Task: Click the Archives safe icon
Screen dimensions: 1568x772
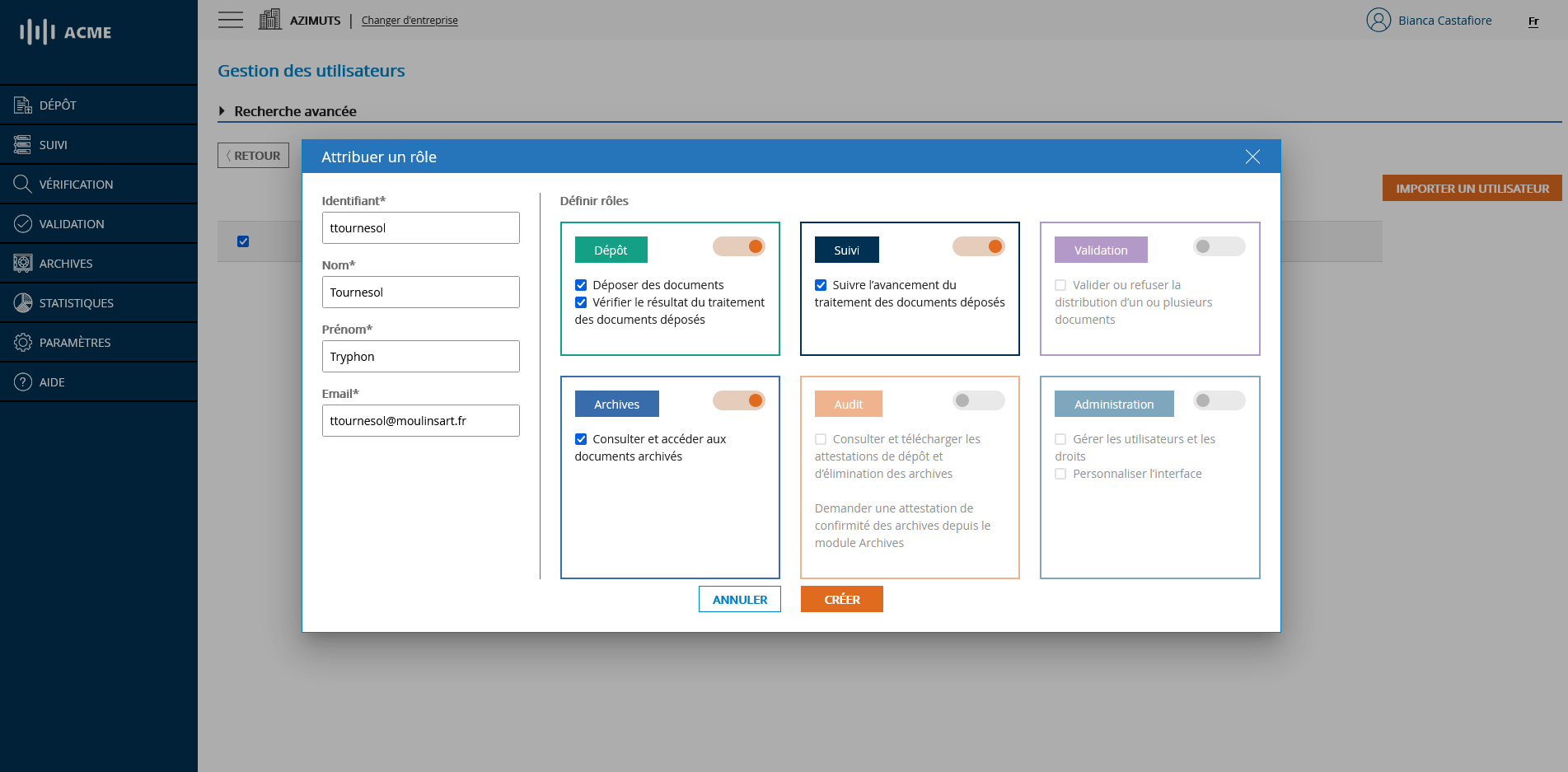Action: coord(23,263)
